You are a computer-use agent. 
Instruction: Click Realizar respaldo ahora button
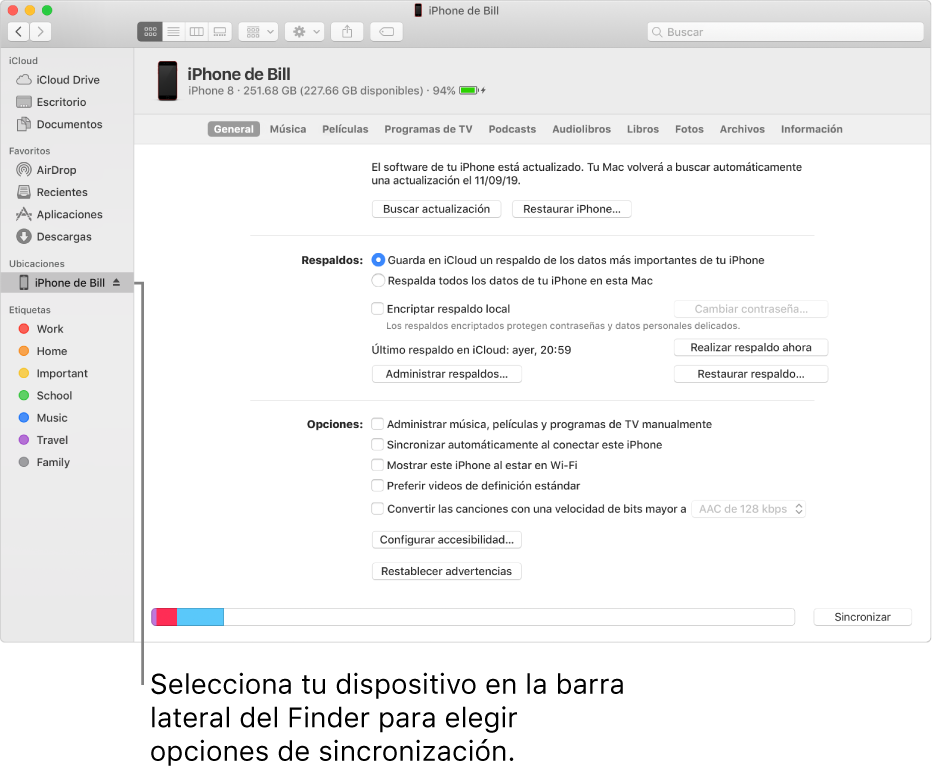[751, 347]
